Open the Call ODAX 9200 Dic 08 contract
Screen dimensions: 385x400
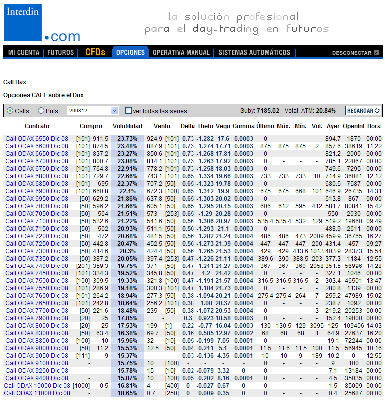click(37, 371)
